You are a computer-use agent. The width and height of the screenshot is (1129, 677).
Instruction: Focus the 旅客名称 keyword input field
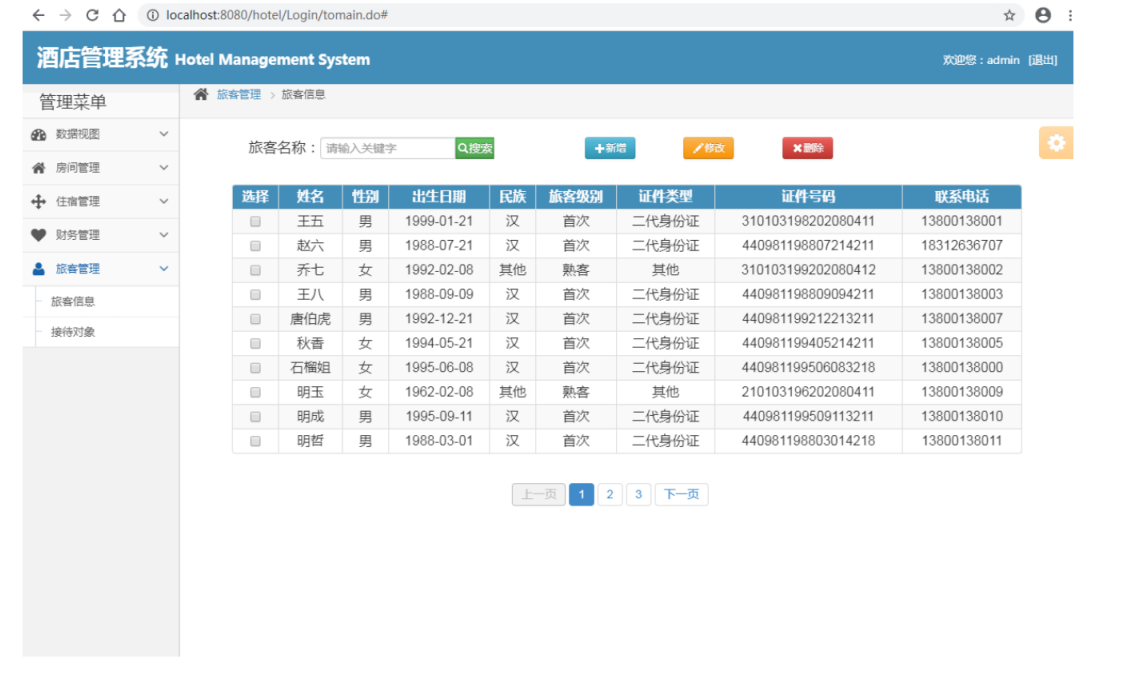click(x=388, y=148)
